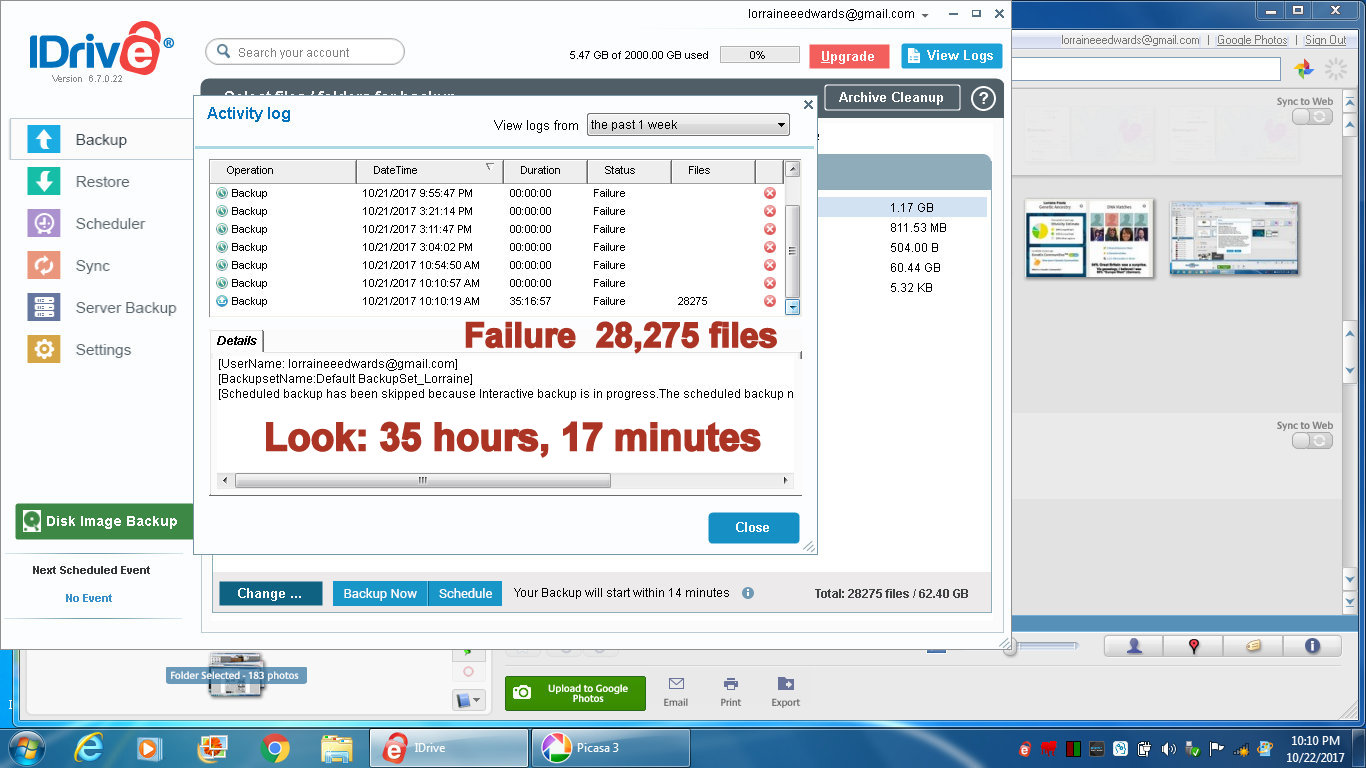
Task: Toggle the lower Sync to Web switch
Action: click(1312, 441)
